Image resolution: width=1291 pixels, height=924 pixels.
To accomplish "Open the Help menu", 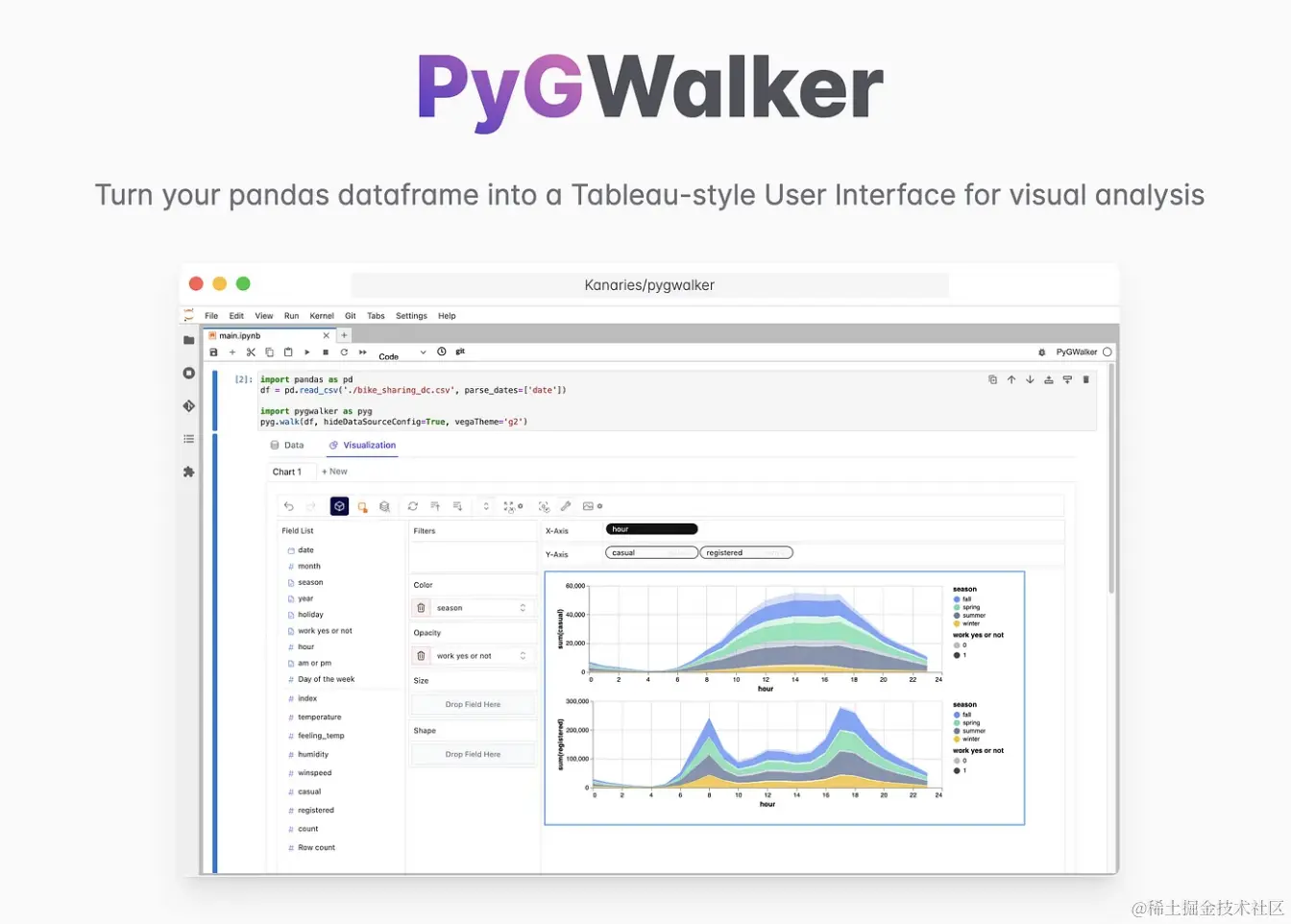I will point(447,316).
